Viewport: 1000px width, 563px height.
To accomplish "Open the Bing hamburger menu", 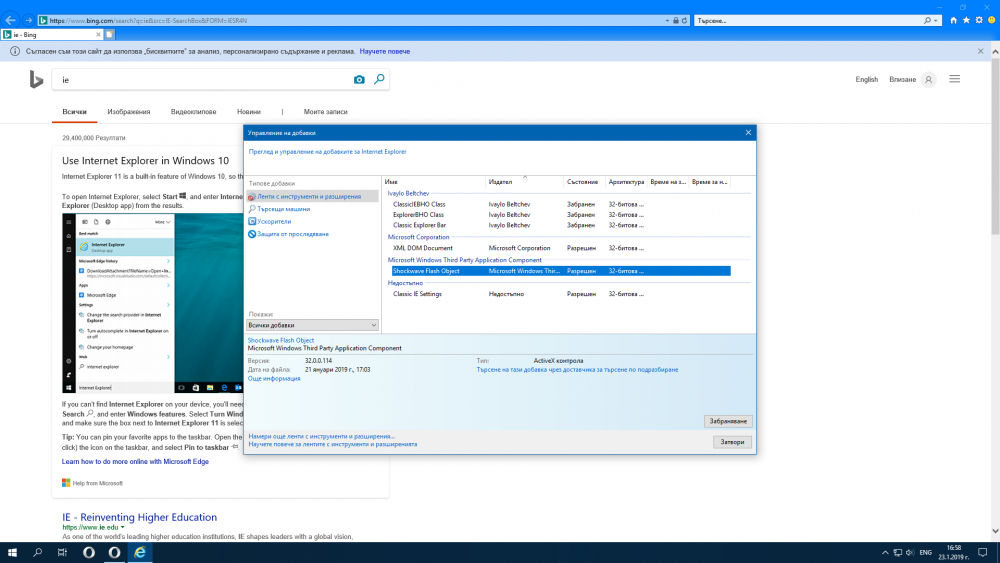I will tap(955, 79).
